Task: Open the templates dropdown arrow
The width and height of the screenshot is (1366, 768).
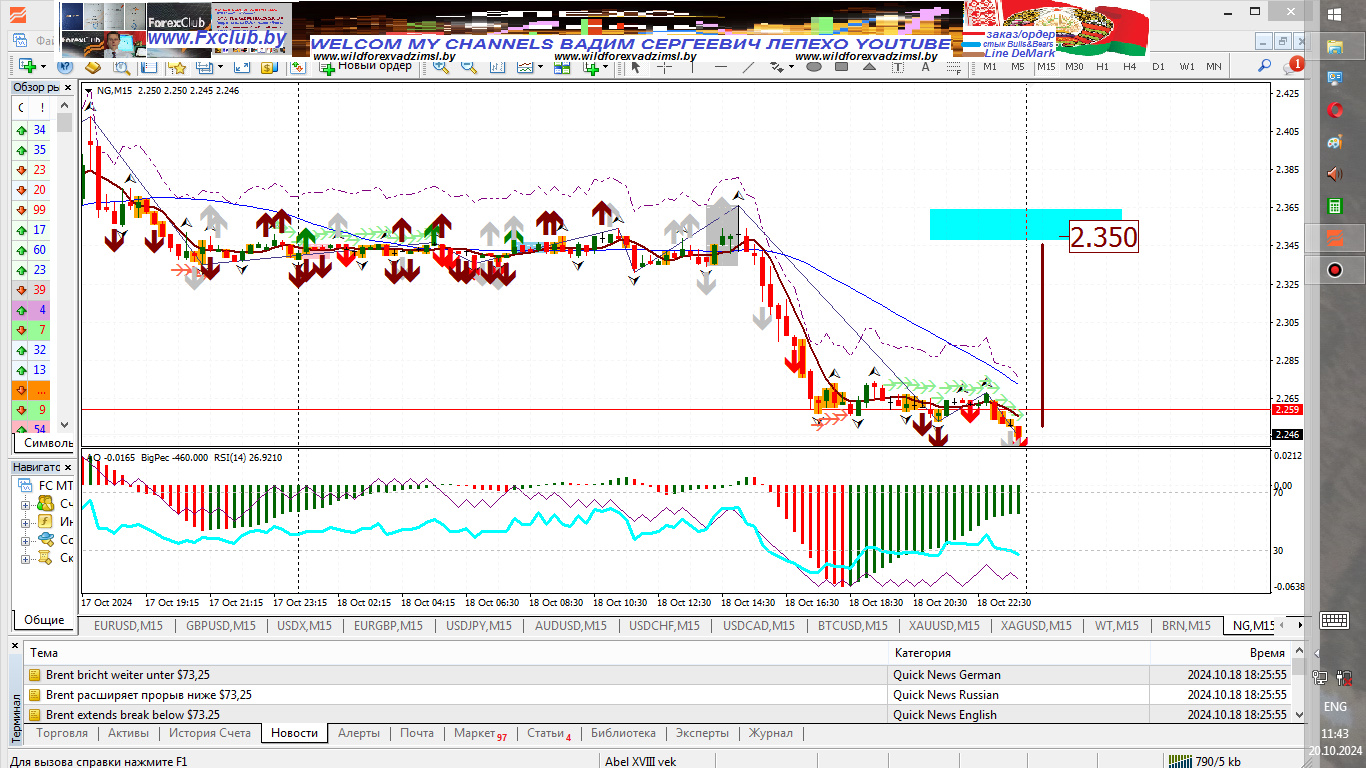Action: (540, 67)
